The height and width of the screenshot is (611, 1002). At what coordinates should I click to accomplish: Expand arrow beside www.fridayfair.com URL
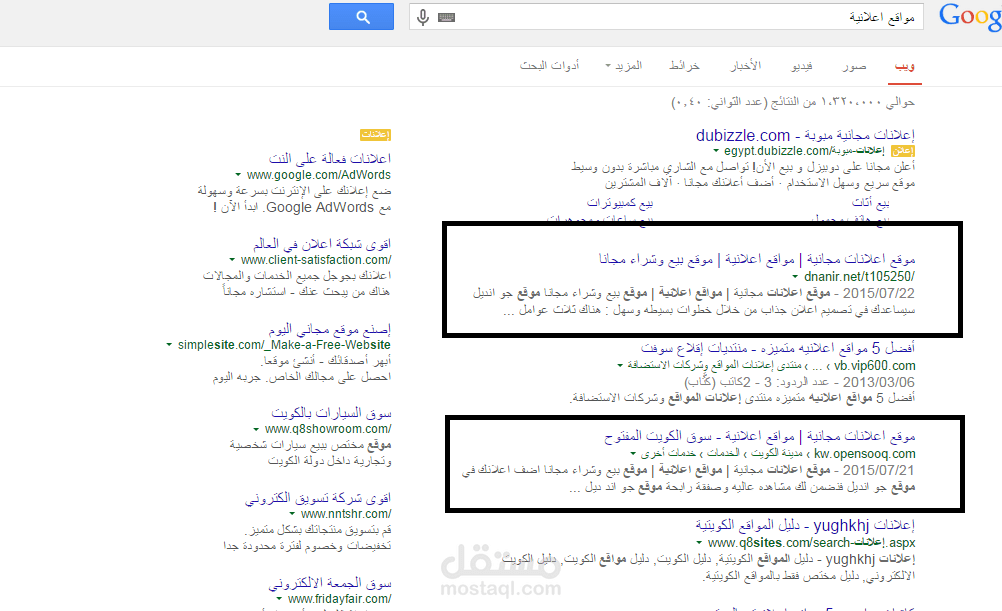point(279,599)
